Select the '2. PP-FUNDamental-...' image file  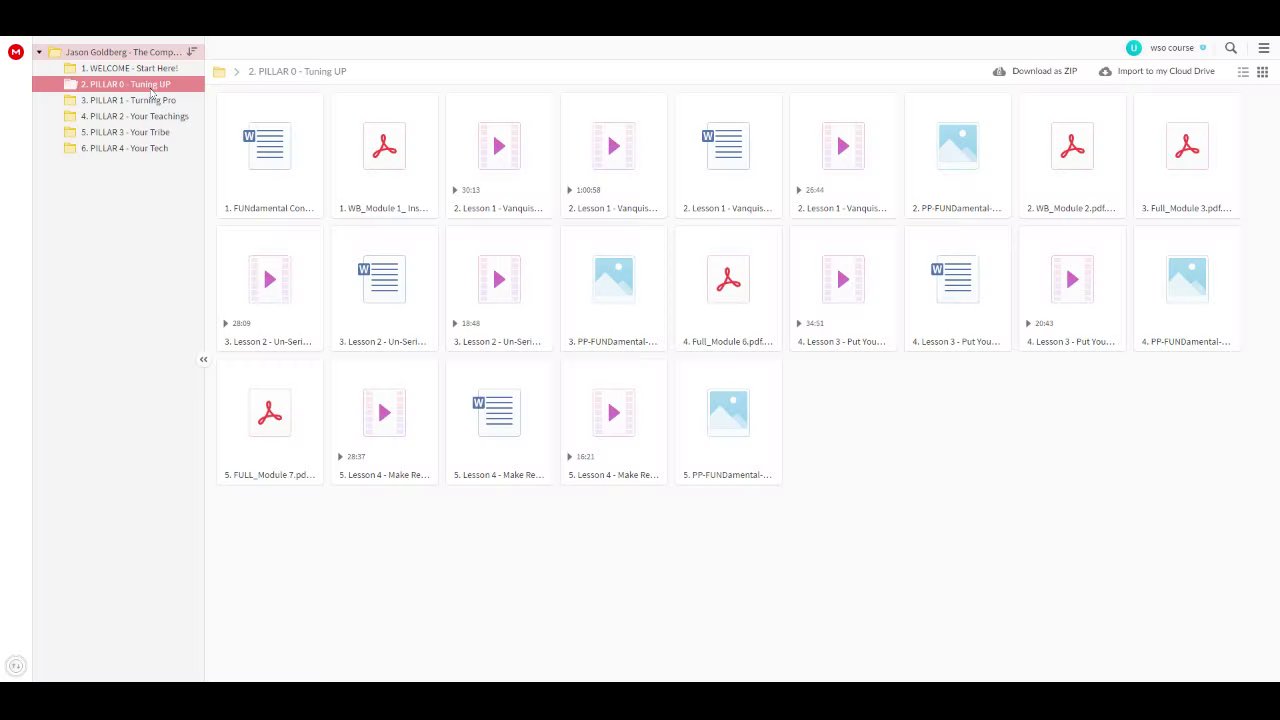[x=957, y=158]
